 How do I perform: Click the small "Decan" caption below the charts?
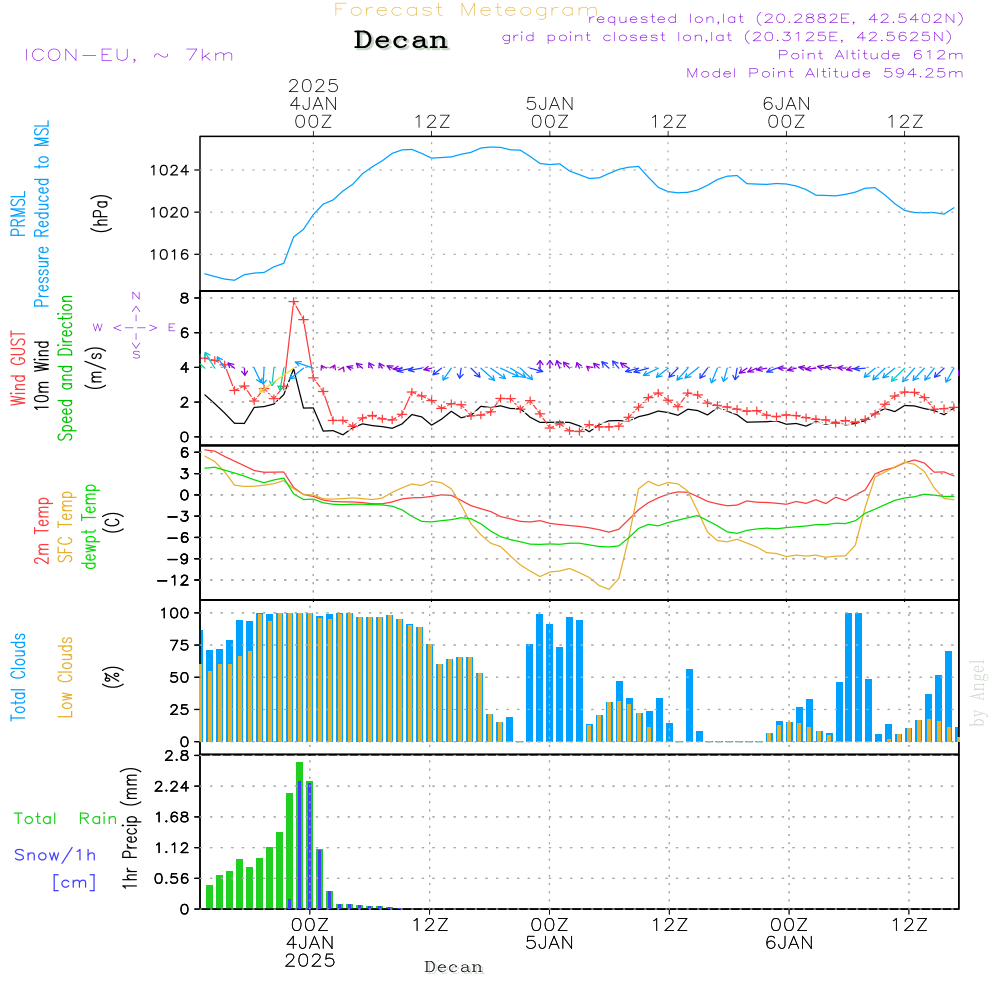(x=453, y=967)
